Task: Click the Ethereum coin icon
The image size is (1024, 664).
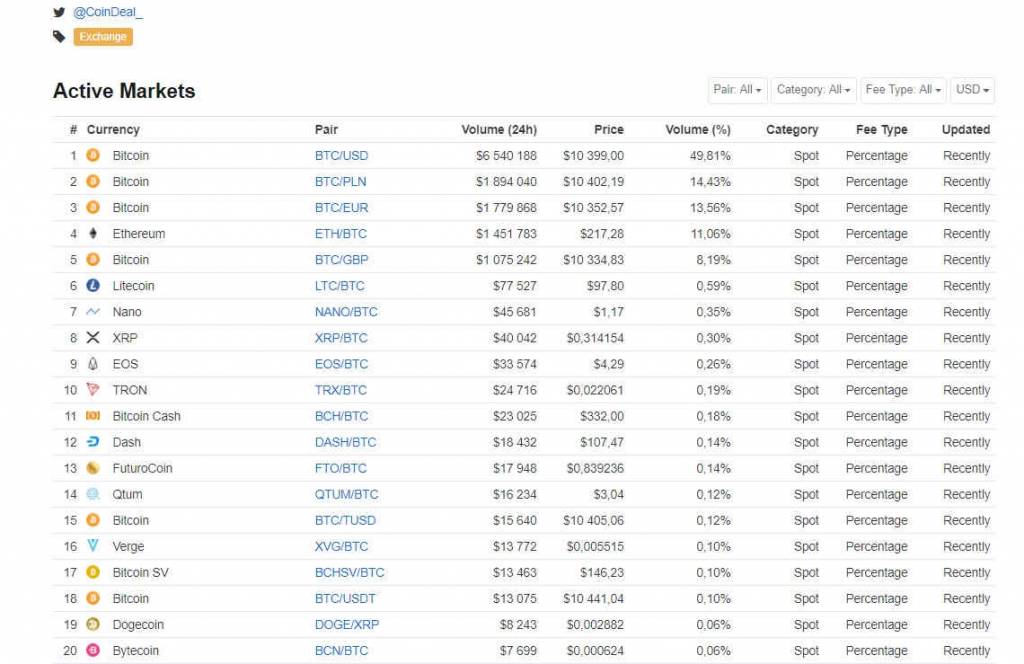Action: (x=93, y=234)
